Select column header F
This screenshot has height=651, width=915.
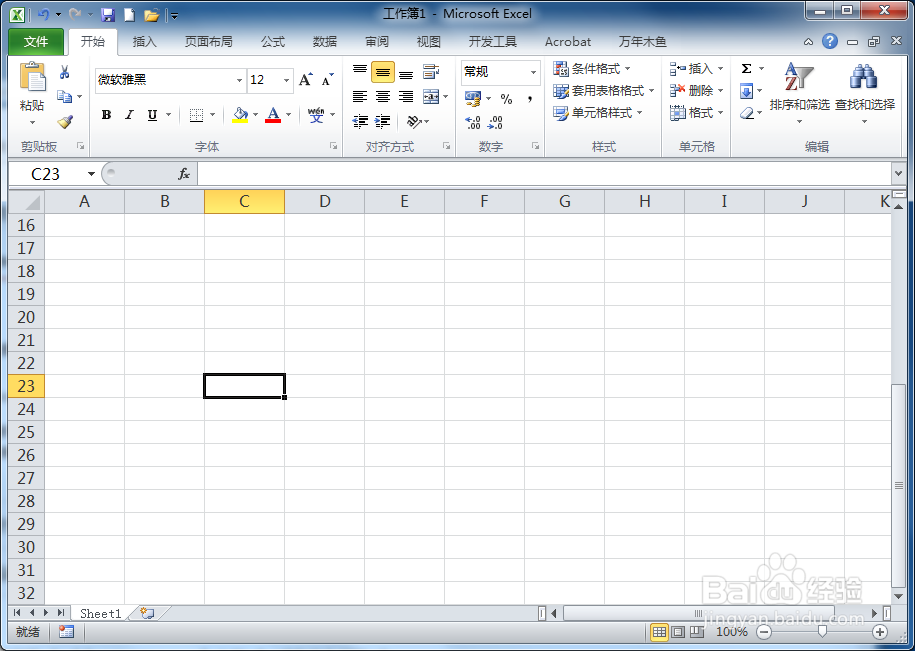484,202
